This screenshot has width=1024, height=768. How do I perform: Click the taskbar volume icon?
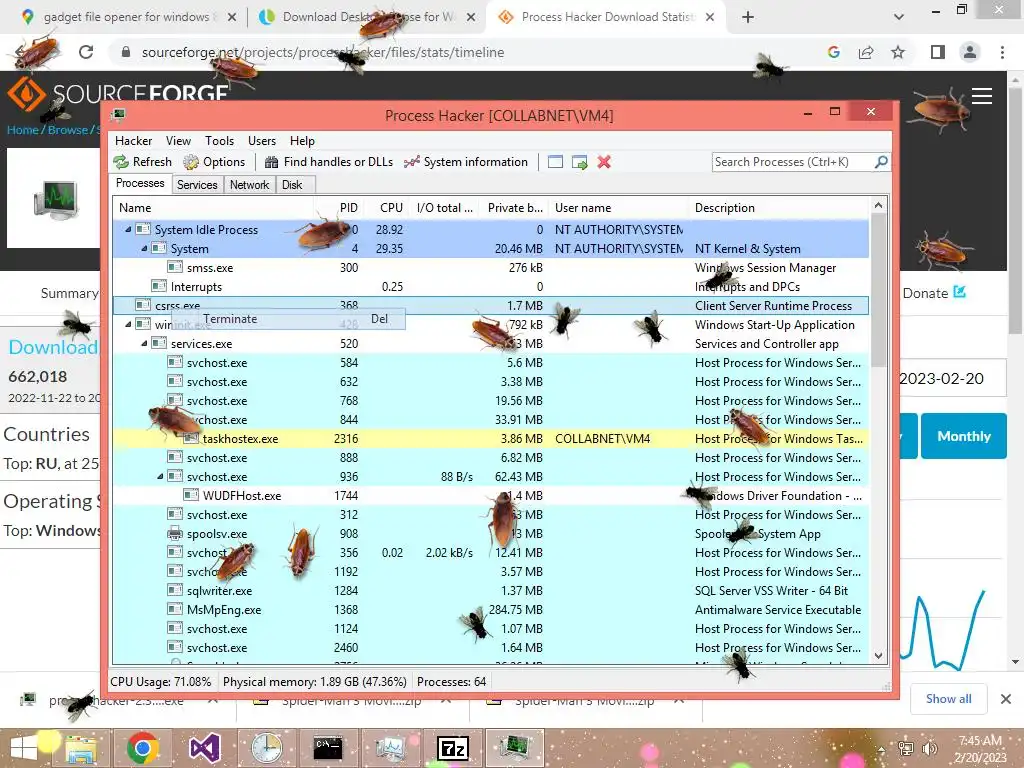(x=929, y=748)
